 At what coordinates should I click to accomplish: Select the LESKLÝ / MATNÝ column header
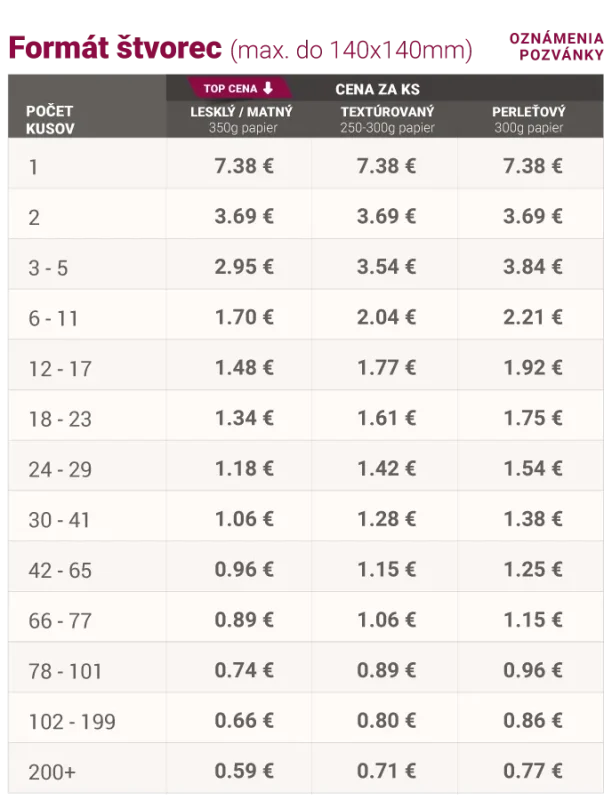(241, 112)
